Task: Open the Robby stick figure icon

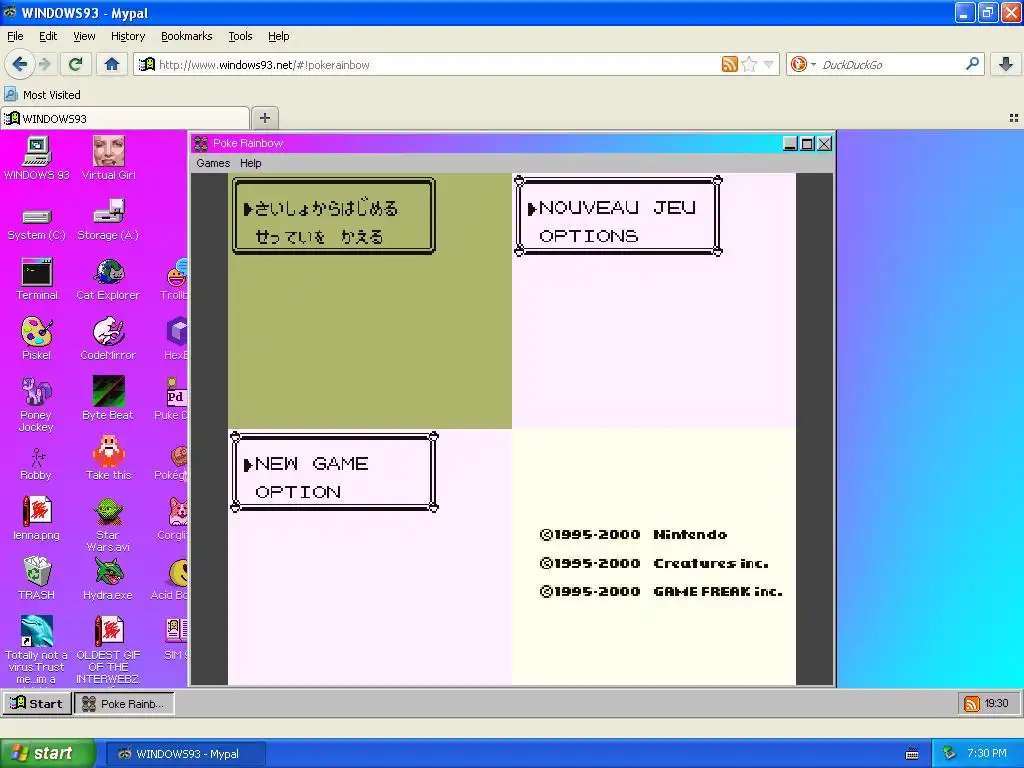Action: tap(37, 464)
